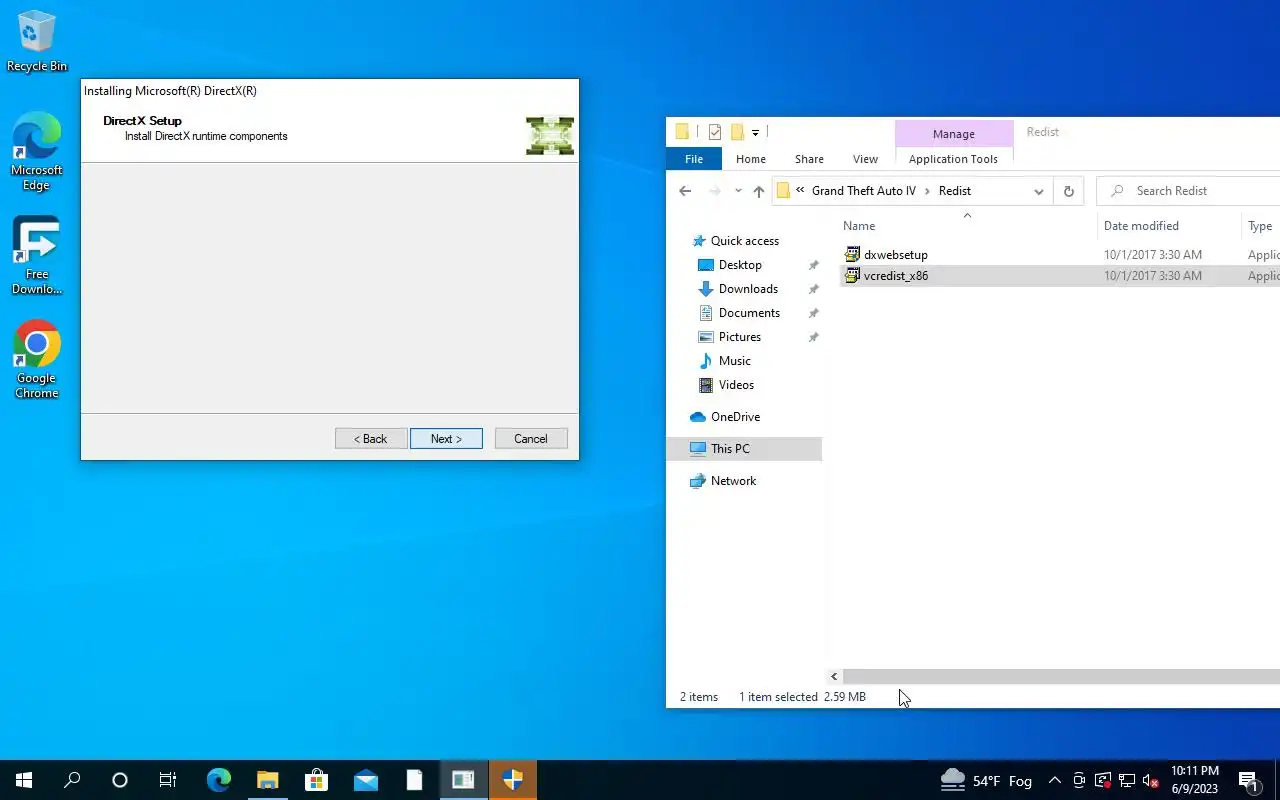Screen dimensions: 1280x800
Task: Open Recycle Bin on desktop
Action: pyautogui.click(x=37, y=41)
